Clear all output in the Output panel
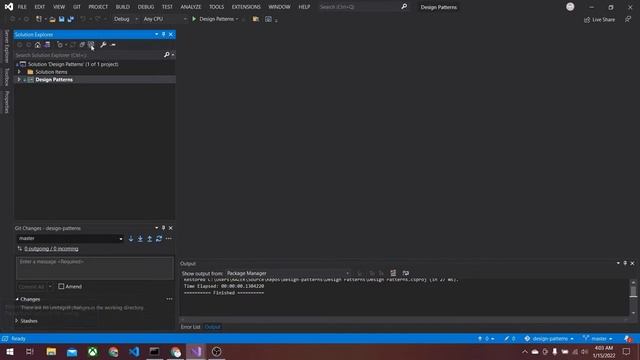The image size is (640, 360). click(393, 273)
